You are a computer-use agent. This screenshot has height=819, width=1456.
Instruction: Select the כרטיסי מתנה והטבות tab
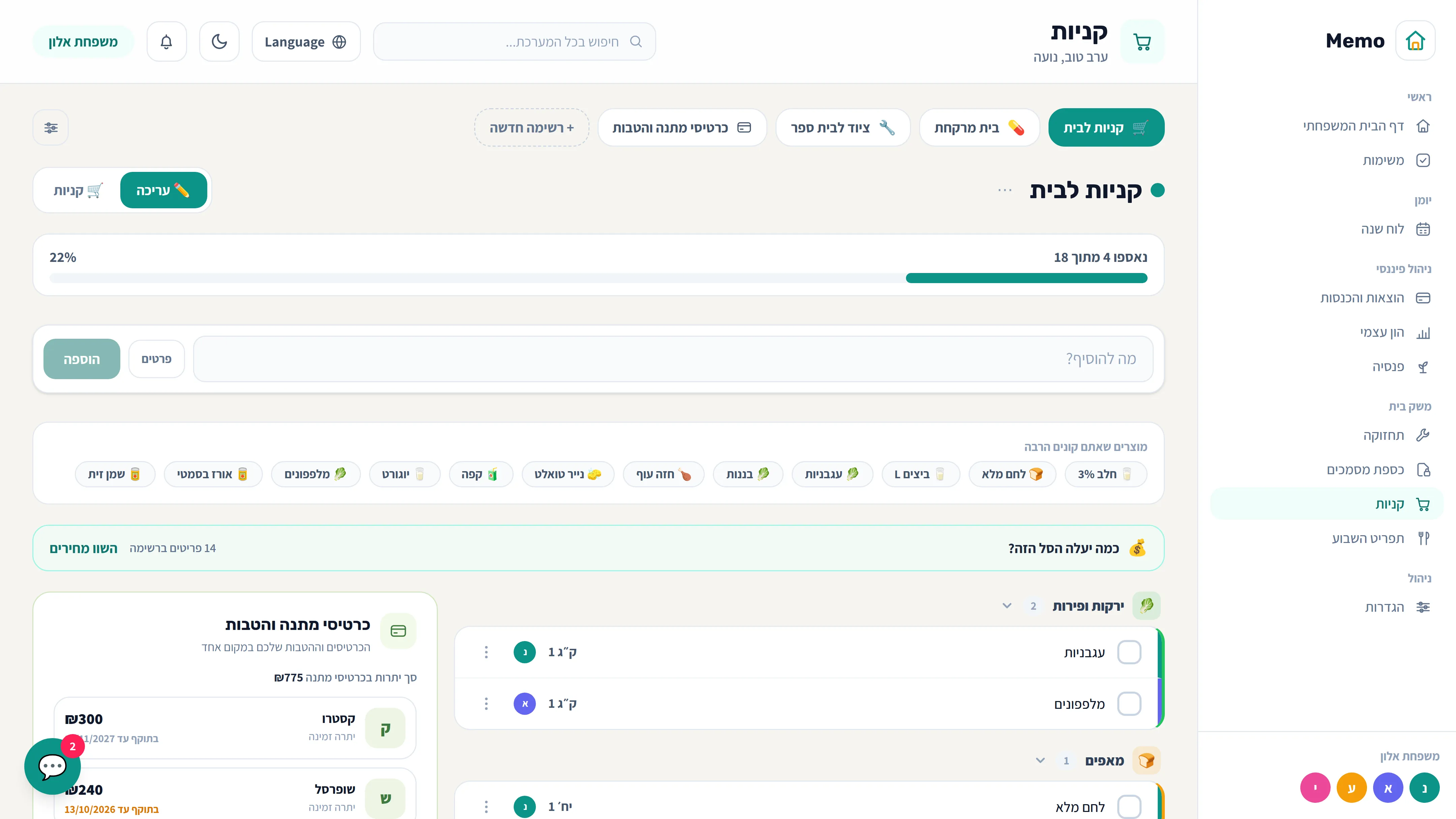tap(681, 128)
